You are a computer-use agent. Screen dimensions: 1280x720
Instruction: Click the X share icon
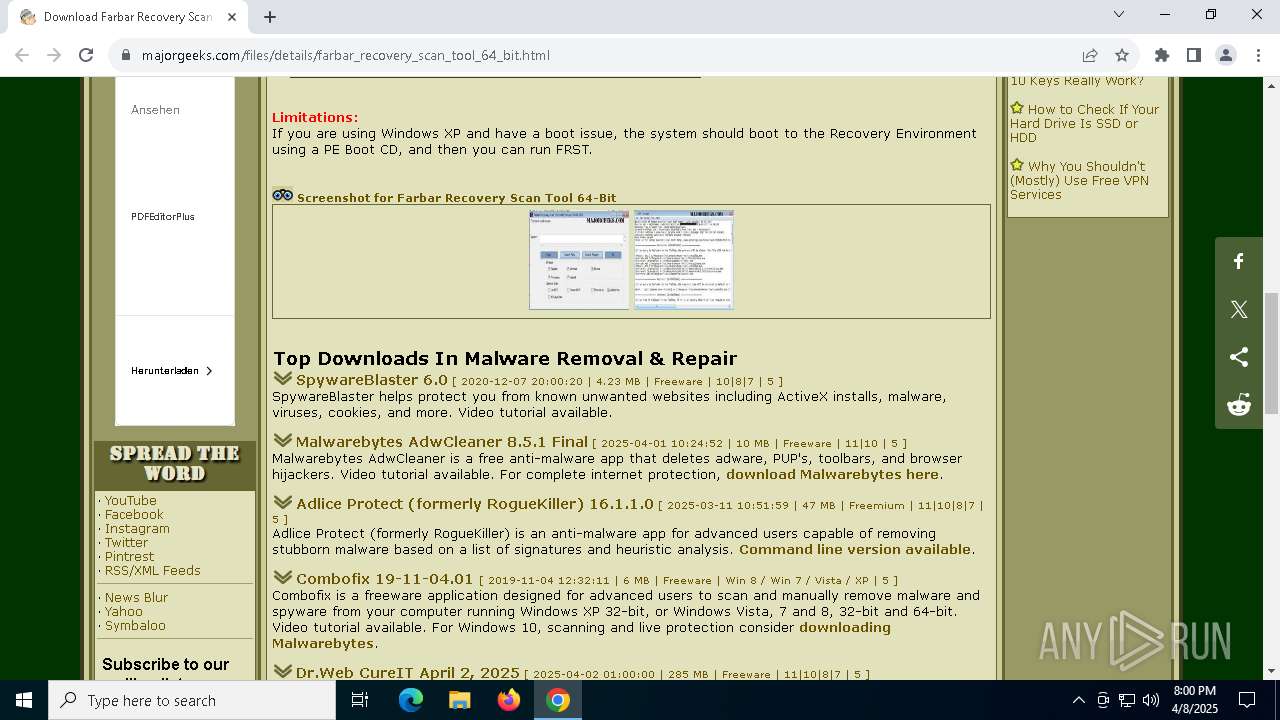click(x=1239, y=309)
